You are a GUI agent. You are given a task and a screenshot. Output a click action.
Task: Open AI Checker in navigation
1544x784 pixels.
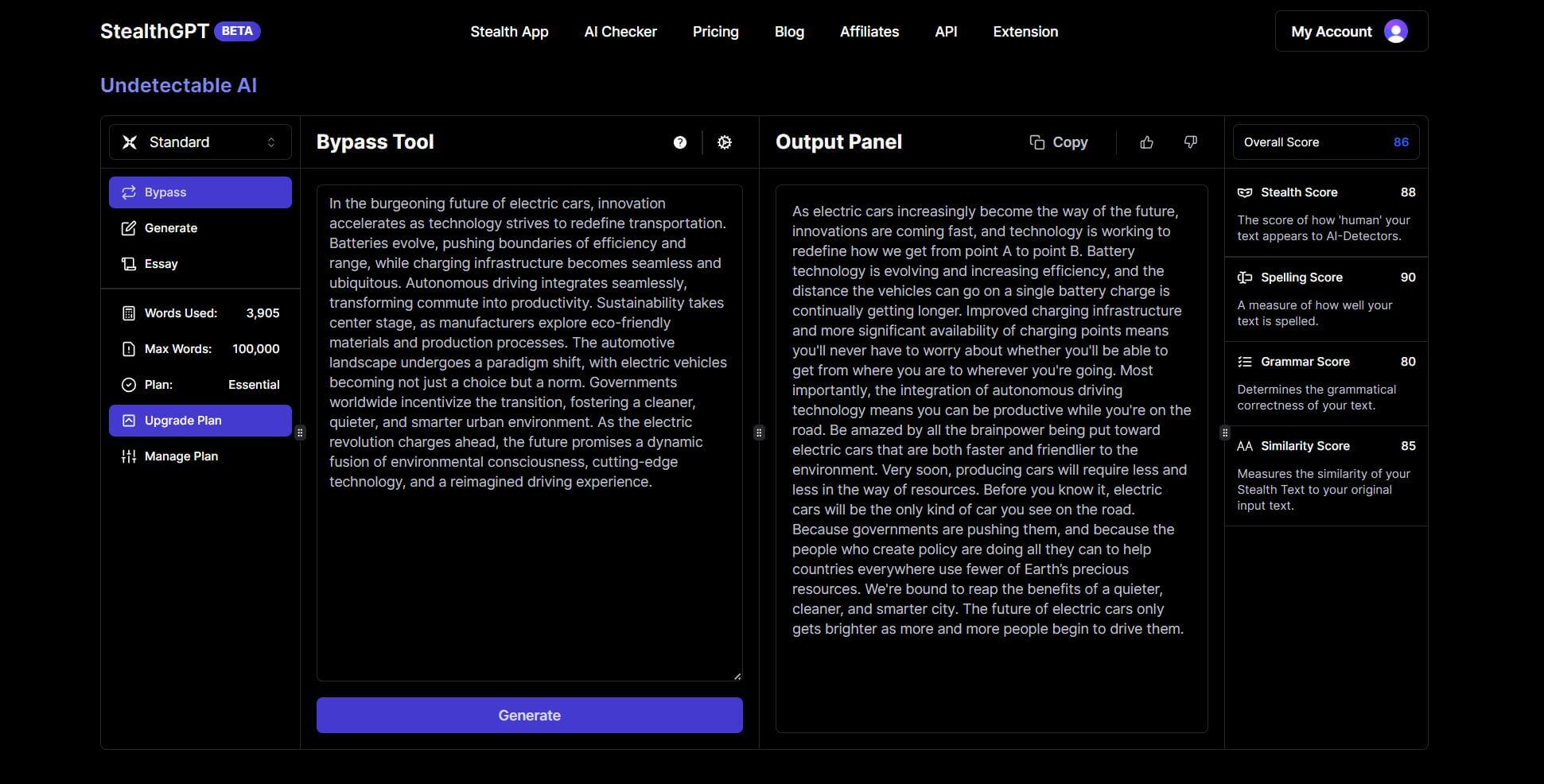coord(620,32)
